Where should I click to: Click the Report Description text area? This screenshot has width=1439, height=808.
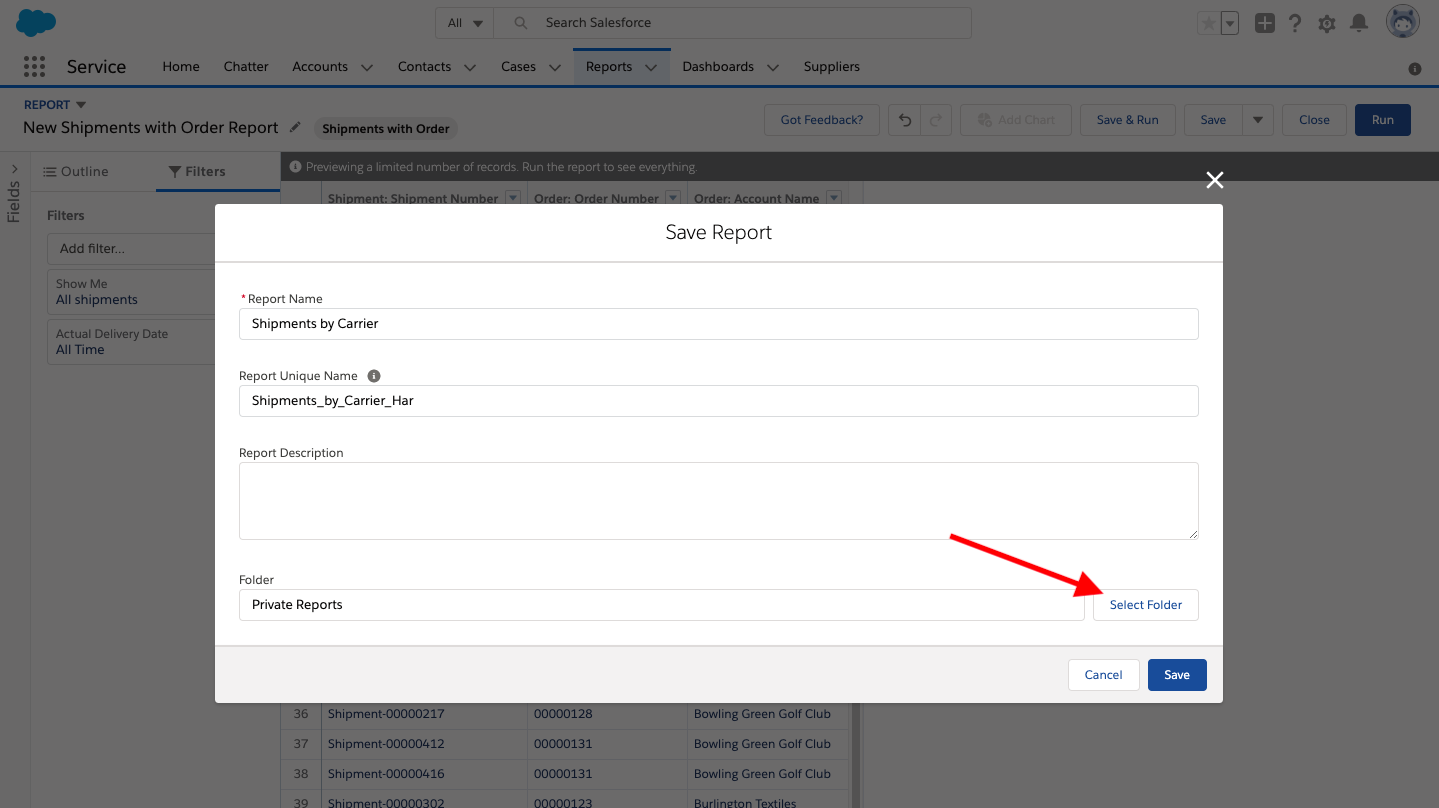[x=718, y=501]
